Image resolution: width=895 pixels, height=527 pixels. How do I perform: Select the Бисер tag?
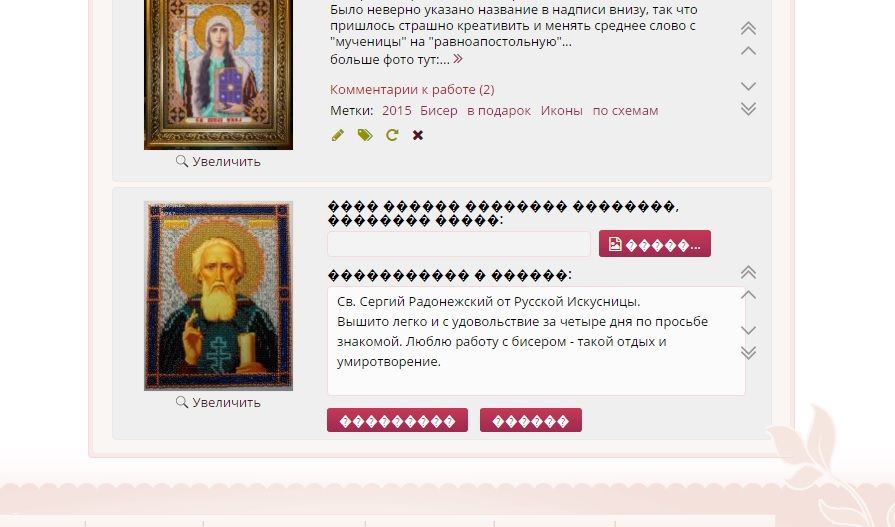(438, 111)
